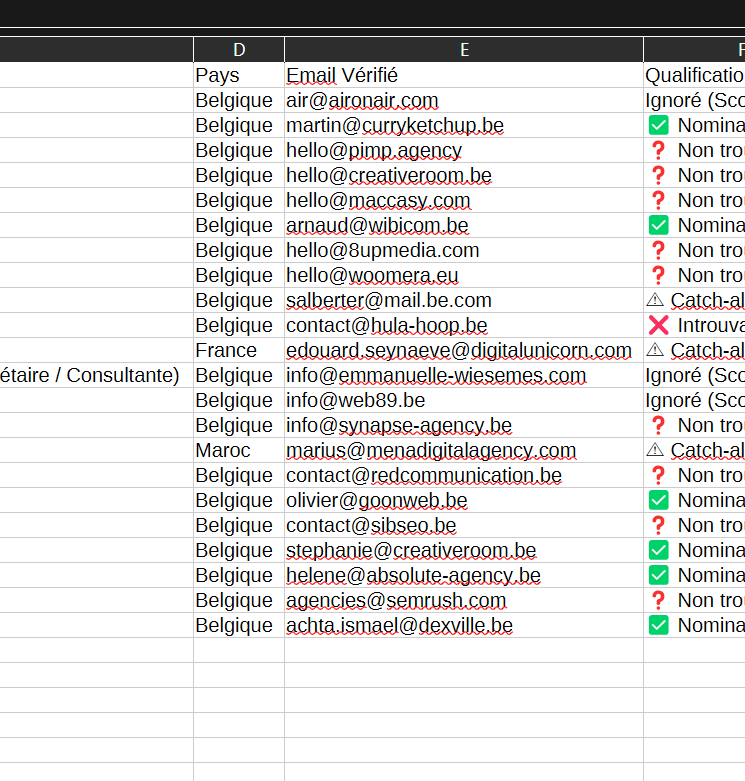745x781 pixels.
Task: Select cell with hello@maccasy.com
Action: (x=464, y=200)
